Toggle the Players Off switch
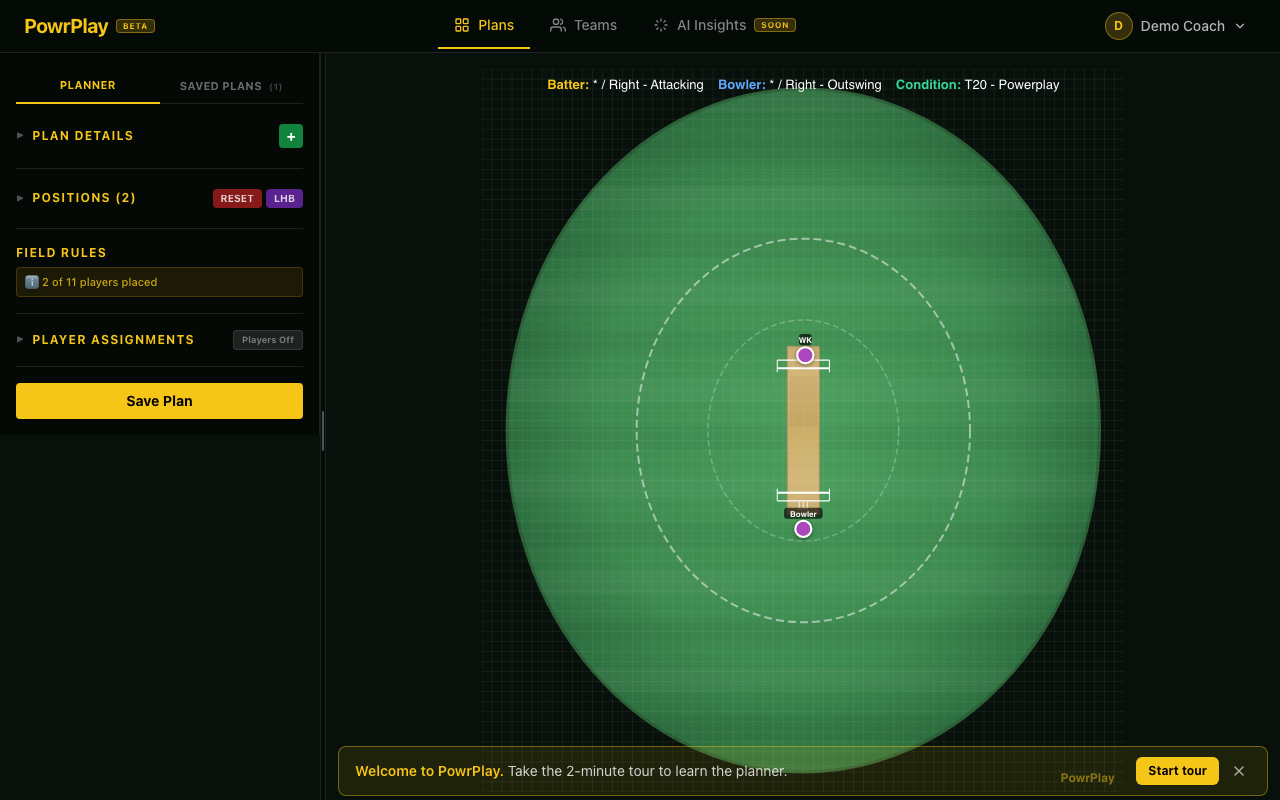This screenshot has height=800, width=1280. point(268,340)
